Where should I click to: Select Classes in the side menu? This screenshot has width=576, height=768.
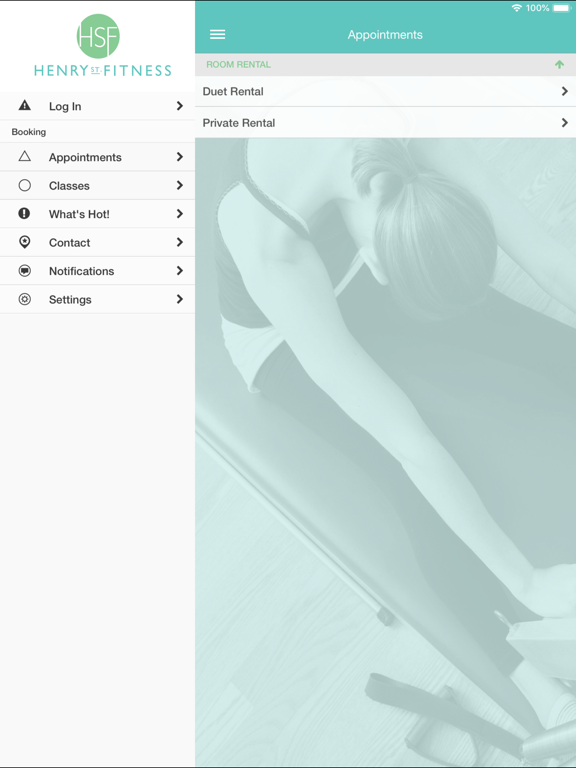click(97, 185)
